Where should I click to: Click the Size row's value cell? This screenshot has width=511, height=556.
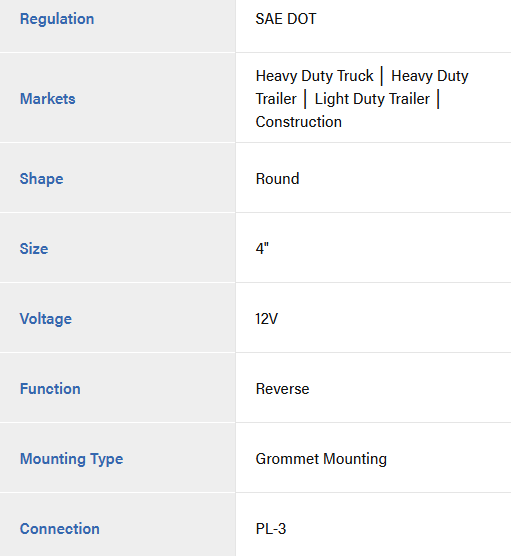click(373, 248)
